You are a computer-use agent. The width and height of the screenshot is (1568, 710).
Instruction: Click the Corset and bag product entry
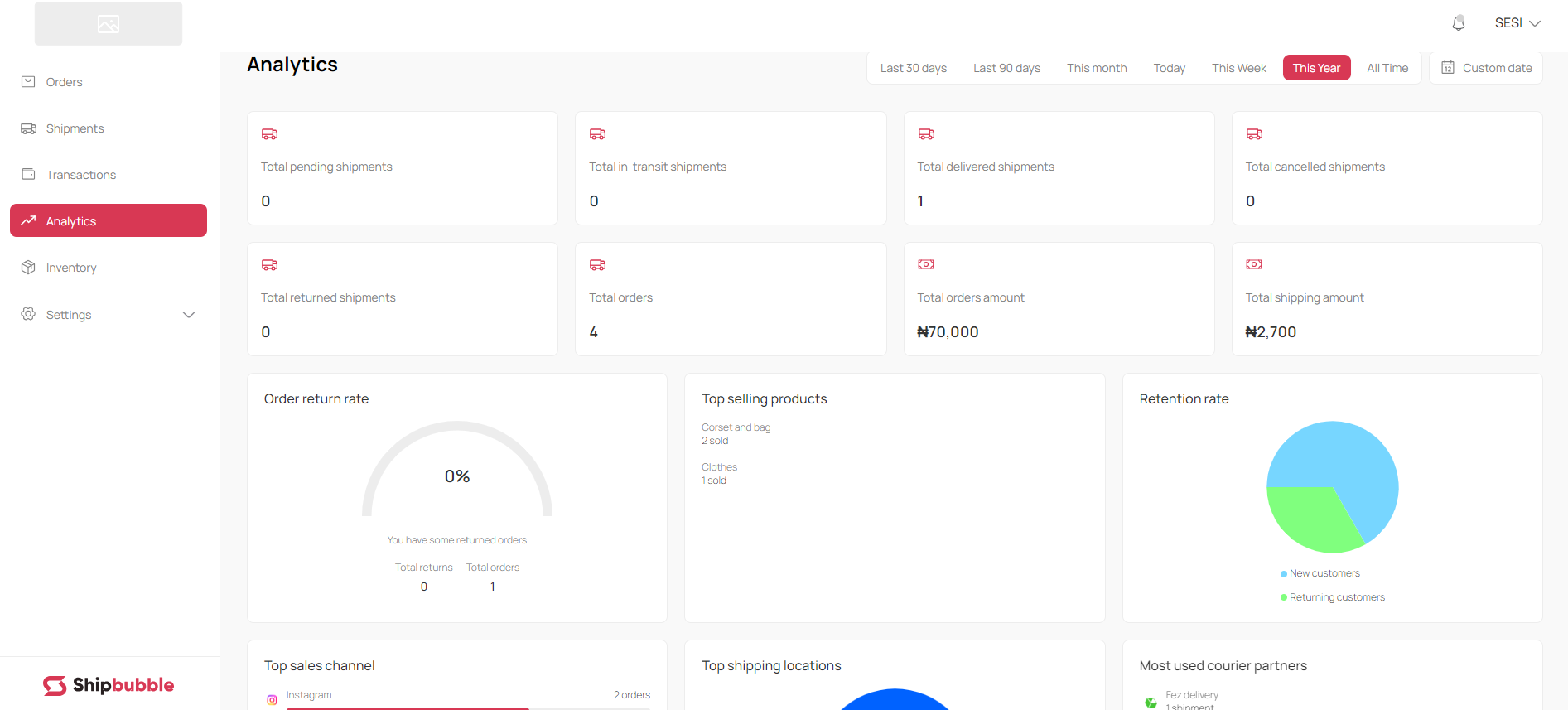[736, 434]
